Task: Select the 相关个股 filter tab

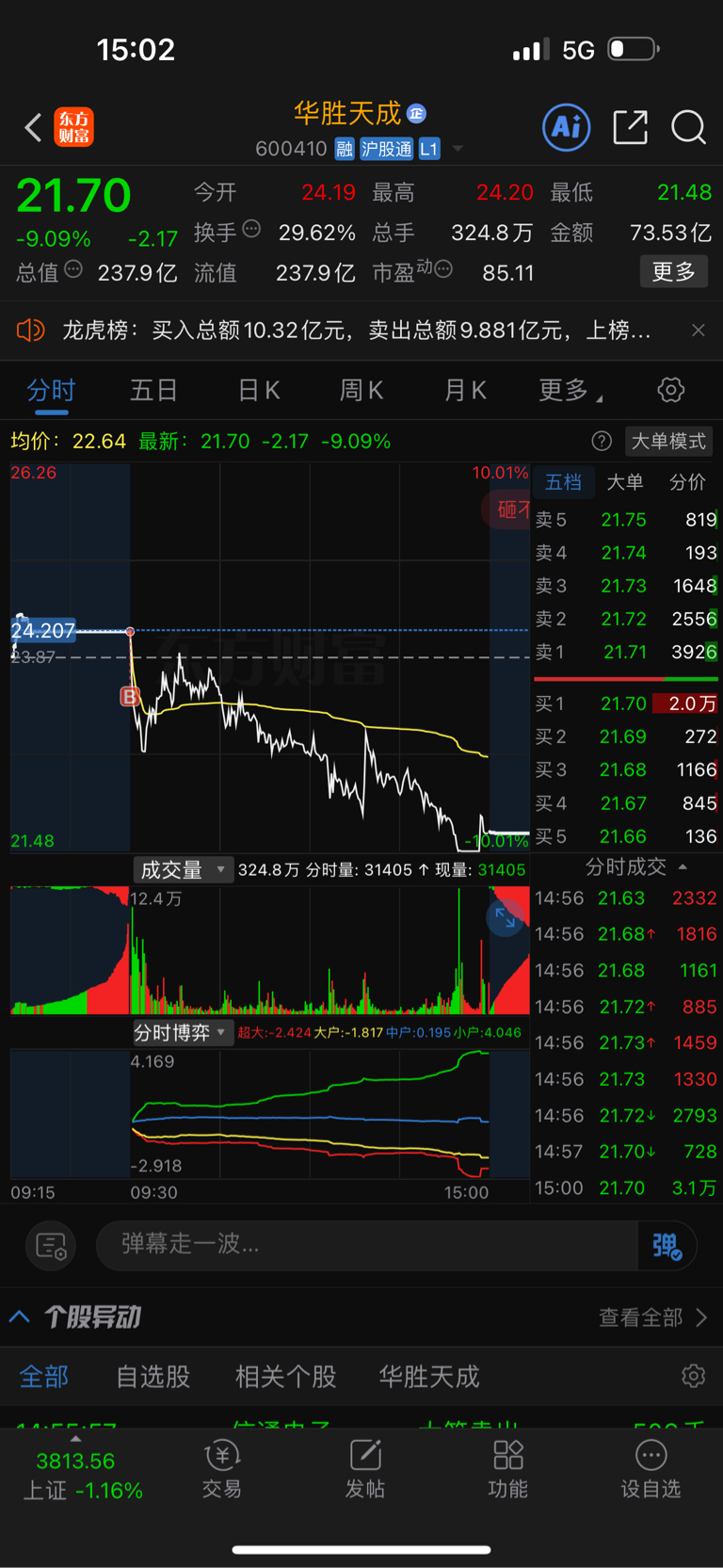Action: pos(285,1377)
